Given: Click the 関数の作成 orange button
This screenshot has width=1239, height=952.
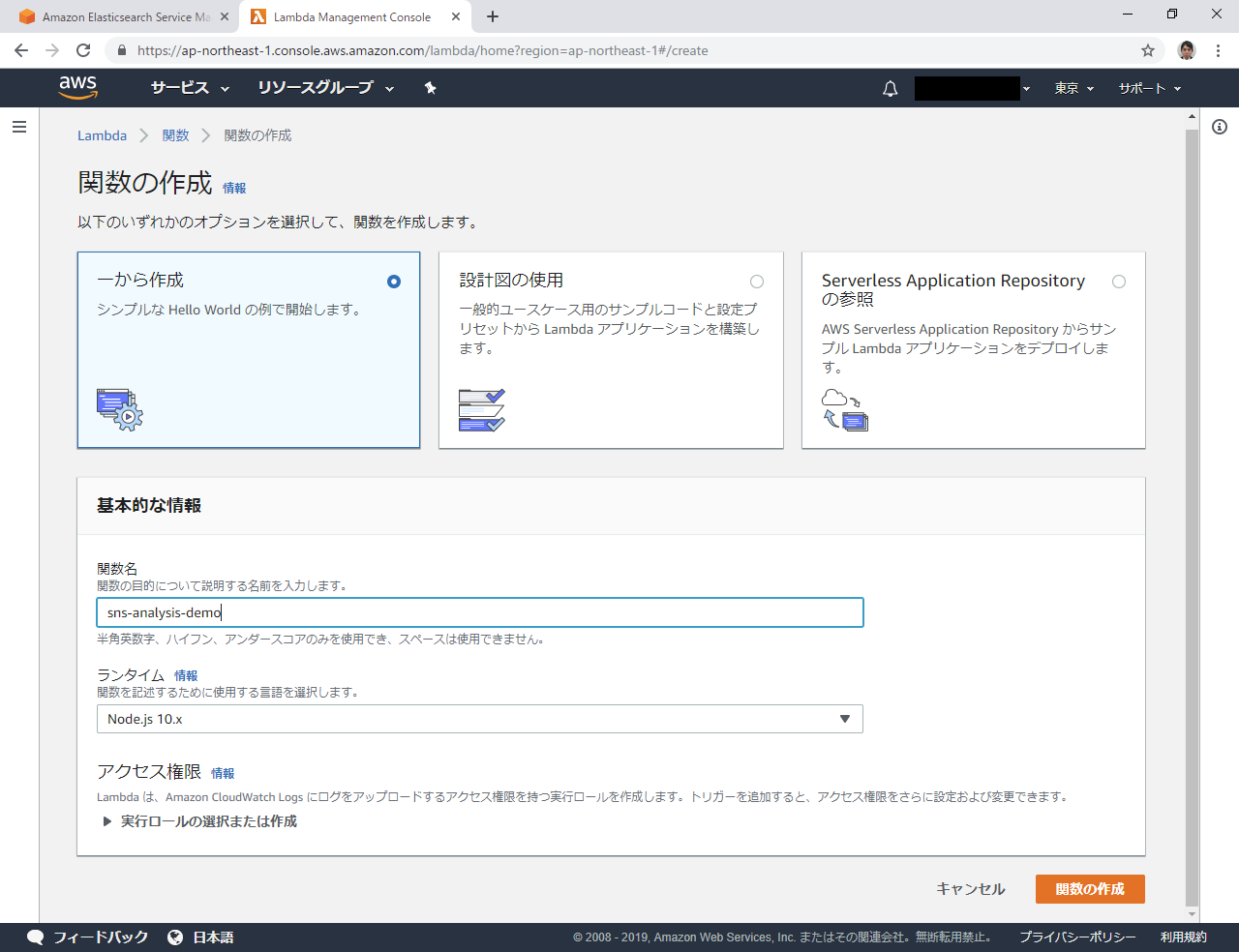Looking at the screenshot, I should click(x=1090, y=889).
